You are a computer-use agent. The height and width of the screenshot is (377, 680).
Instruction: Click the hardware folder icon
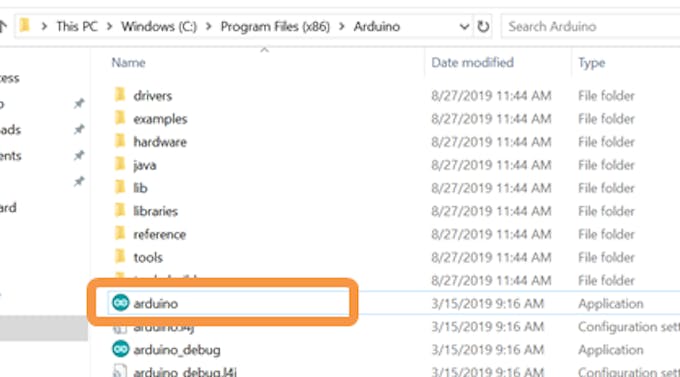pos(120,141)
